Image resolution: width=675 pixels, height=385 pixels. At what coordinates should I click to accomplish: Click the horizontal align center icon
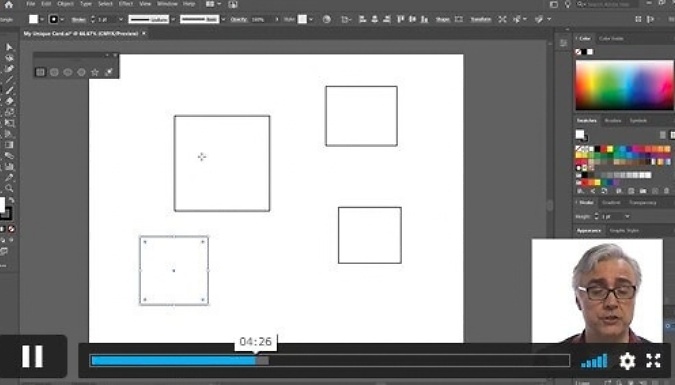coord(375,19)
